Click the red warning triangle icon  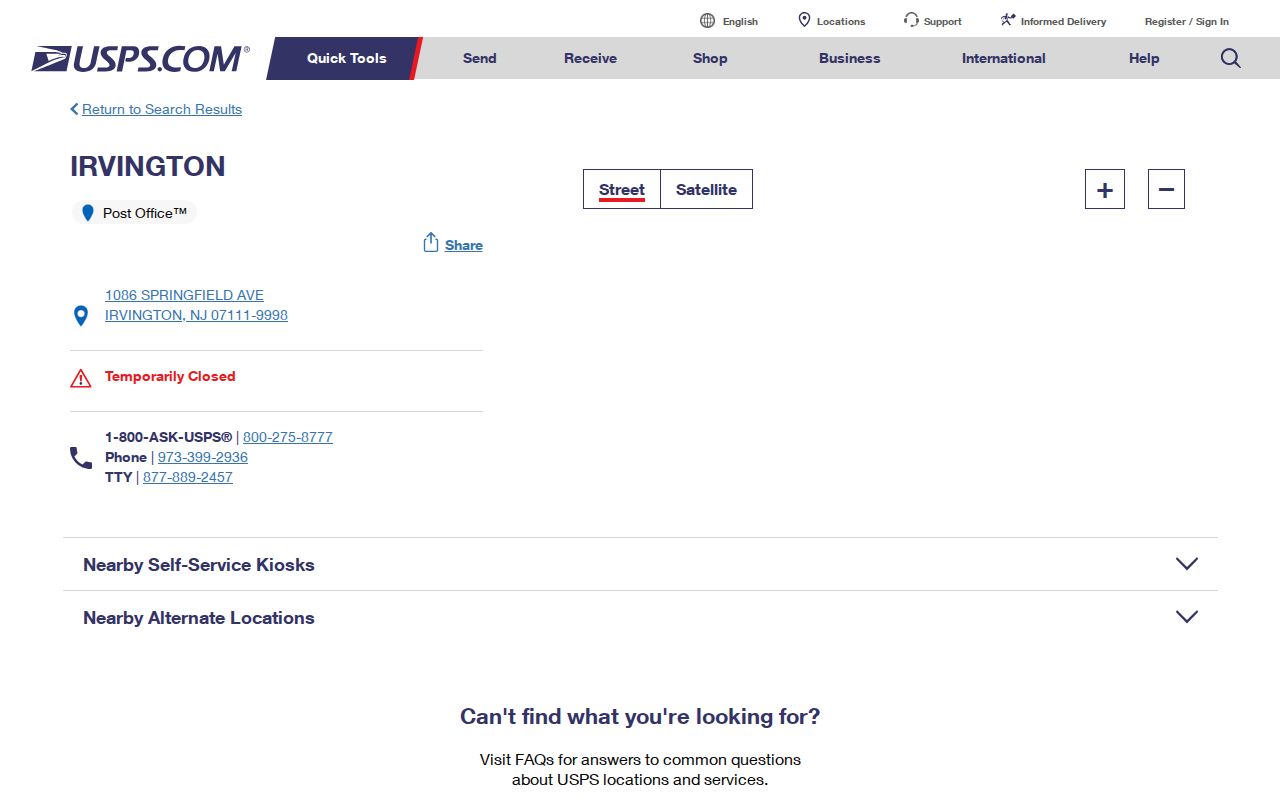tap(81, 378)
